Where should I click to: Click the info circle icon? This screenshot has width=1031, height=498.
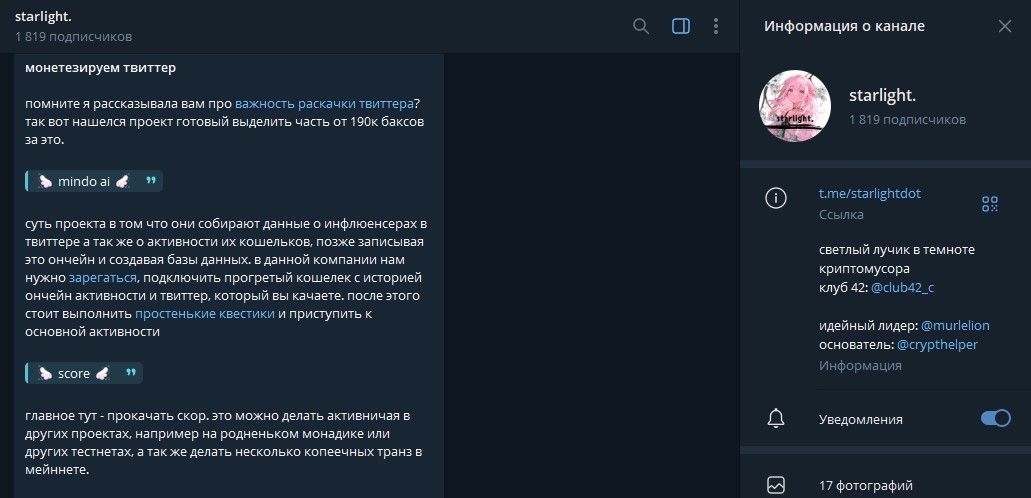coord(776,198)
